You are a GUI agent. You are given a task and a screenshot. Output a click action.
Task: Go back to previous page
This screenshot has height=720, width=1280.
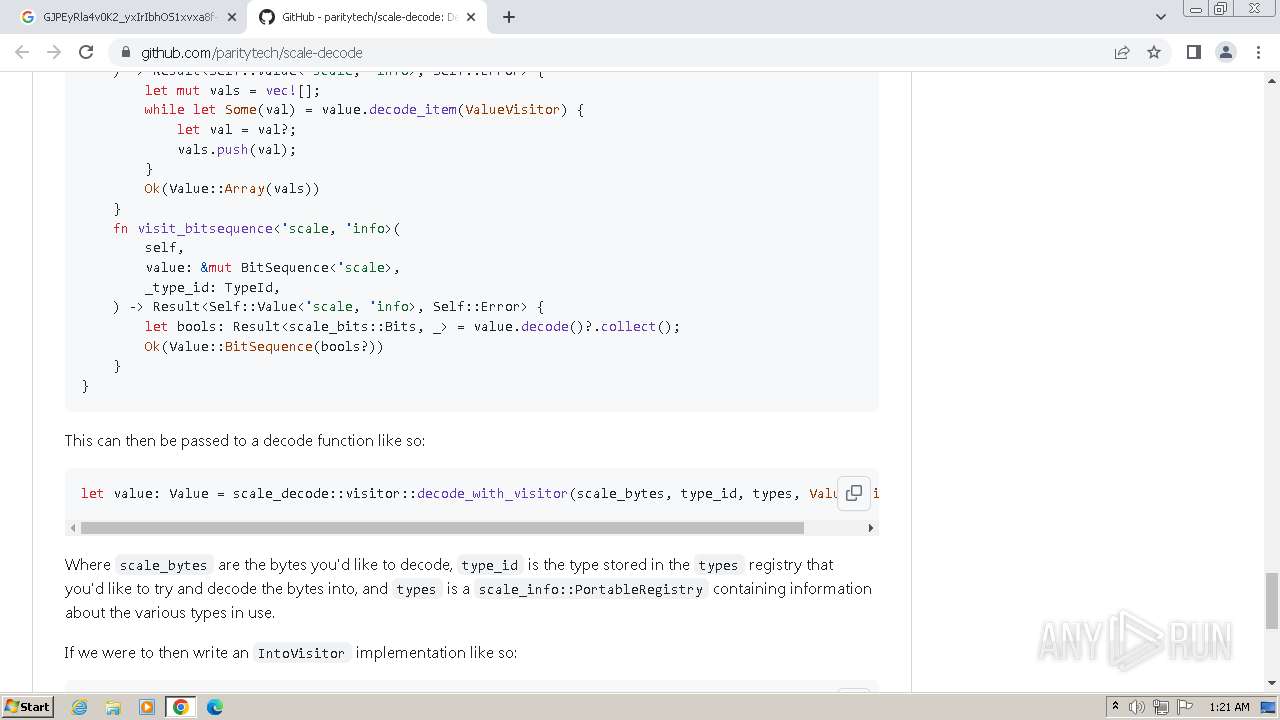click(22, 52)
